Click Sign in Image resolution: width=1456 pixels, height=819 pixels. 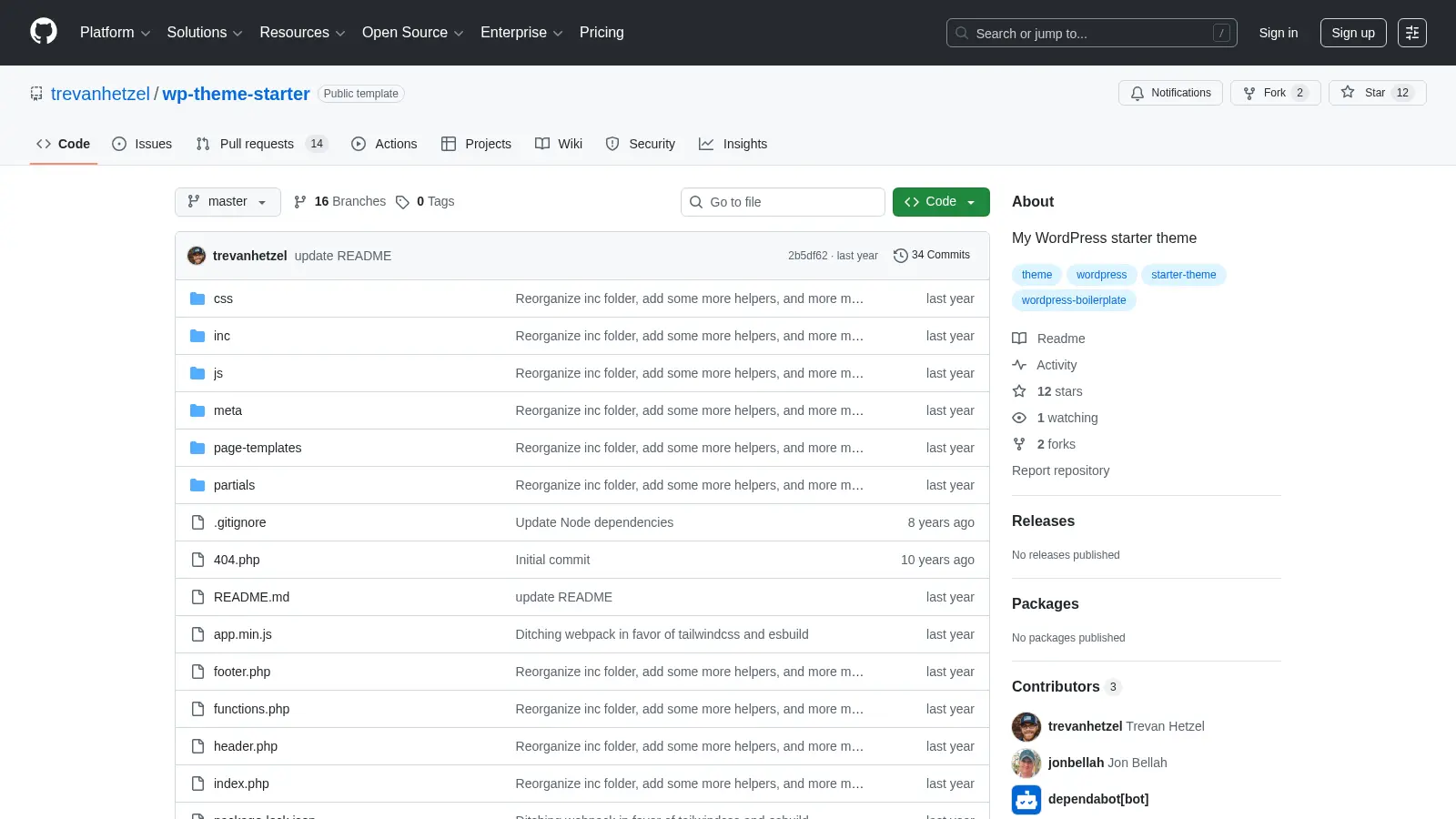point(1279,33)
